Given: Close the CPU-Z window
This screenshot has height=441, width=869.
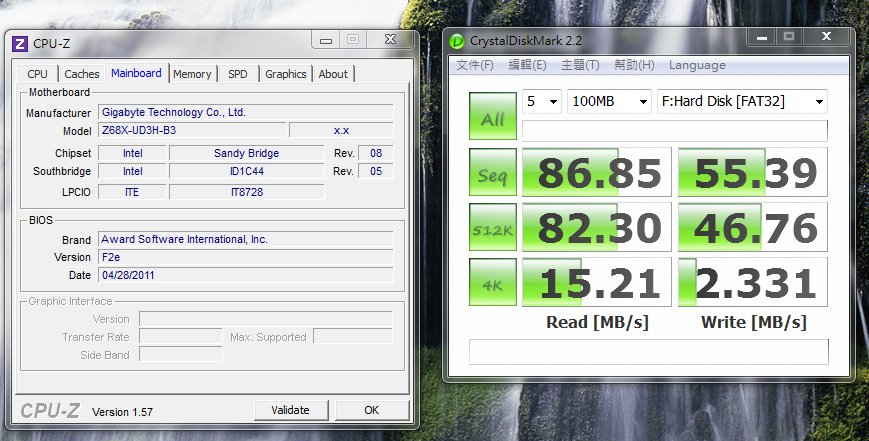Looking at the screenshot, I should (x=391, y=39).
